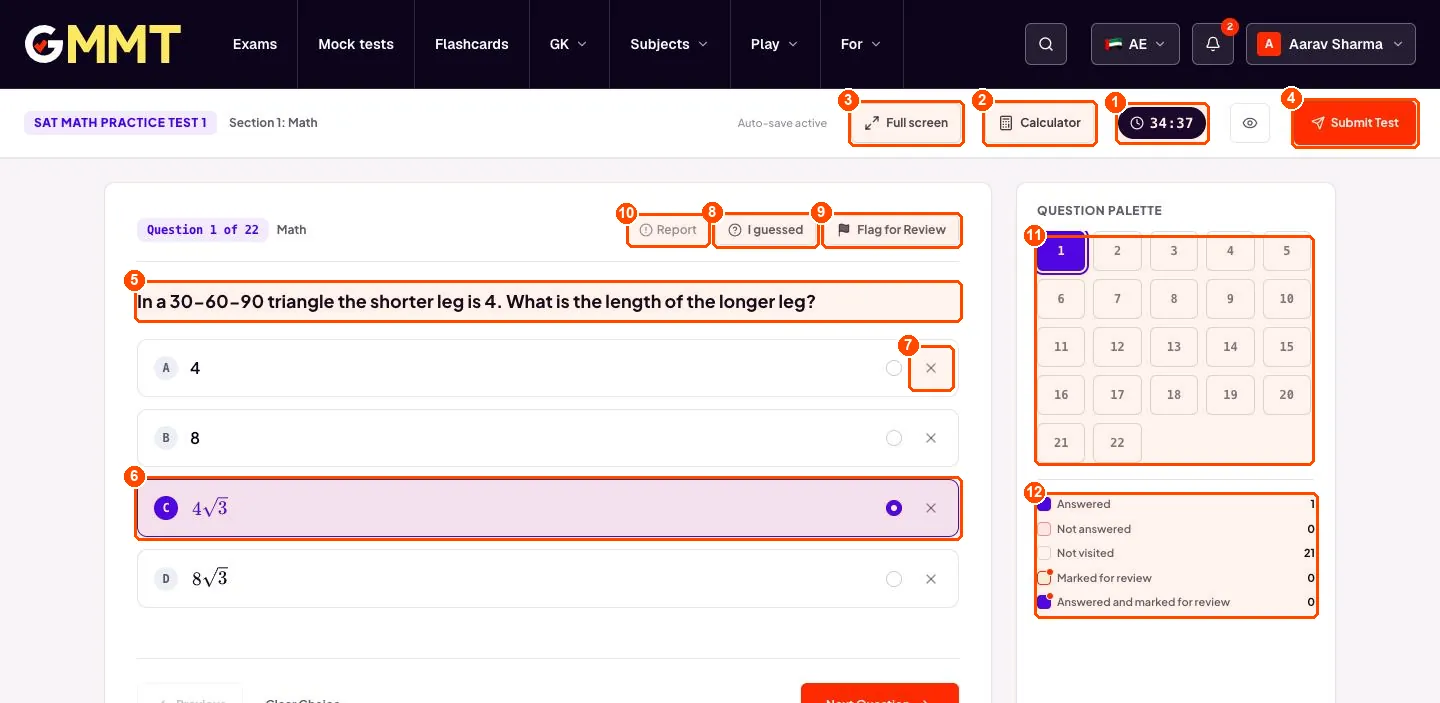Click Section 1: Math label
1440x703 pixels.
pyautogui.click(x=273, y=123)
